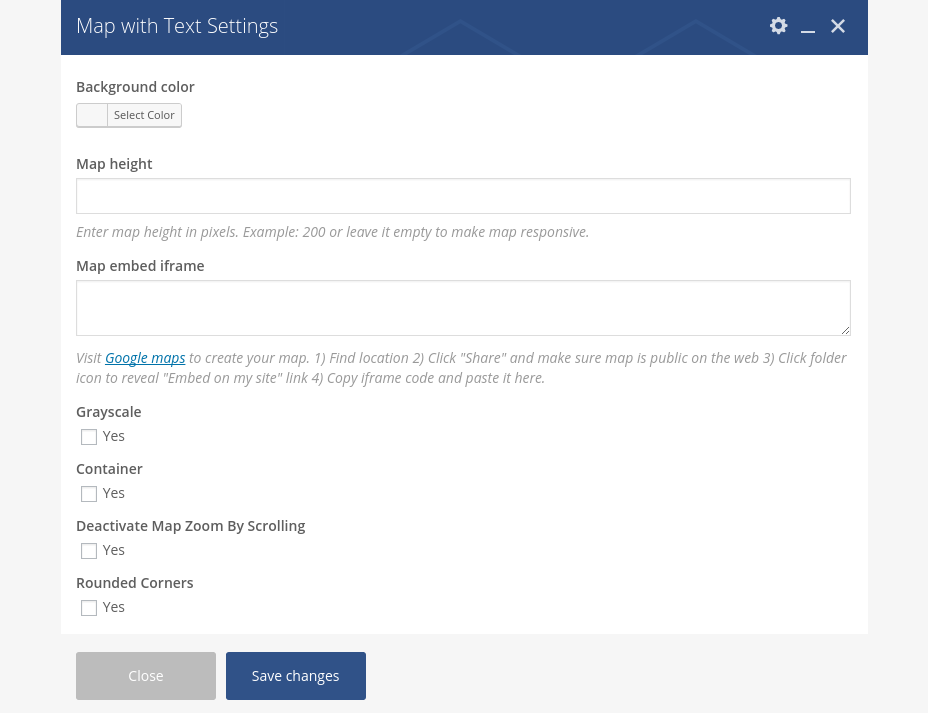Focus the Map height input field
This screenshot has width=928, height=713.
(x=463, y=196)
